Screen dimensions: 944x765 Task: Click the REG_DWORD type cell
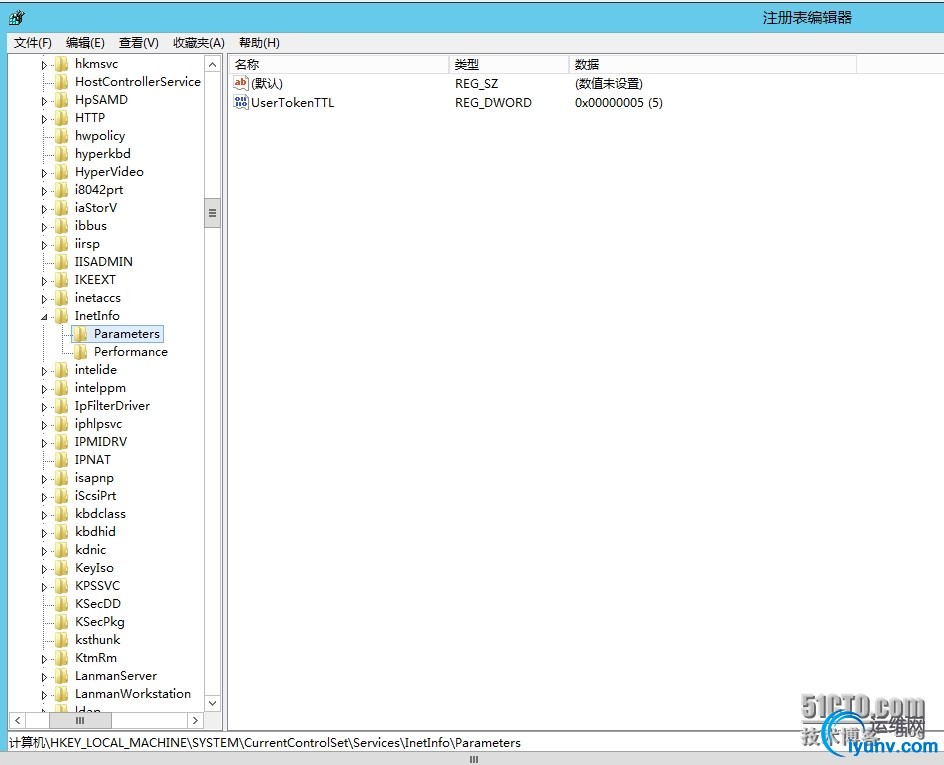[493, 103]
